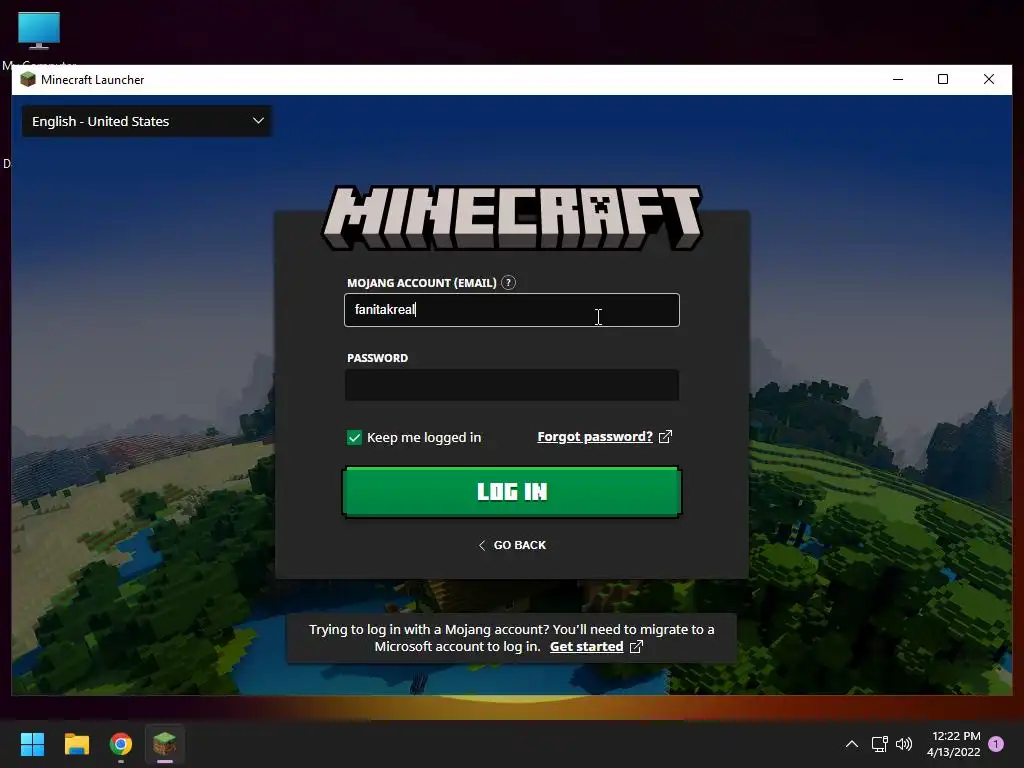Close the Minecraft Launcher window
Screen dimensions: 1024x768
(989, 79)
